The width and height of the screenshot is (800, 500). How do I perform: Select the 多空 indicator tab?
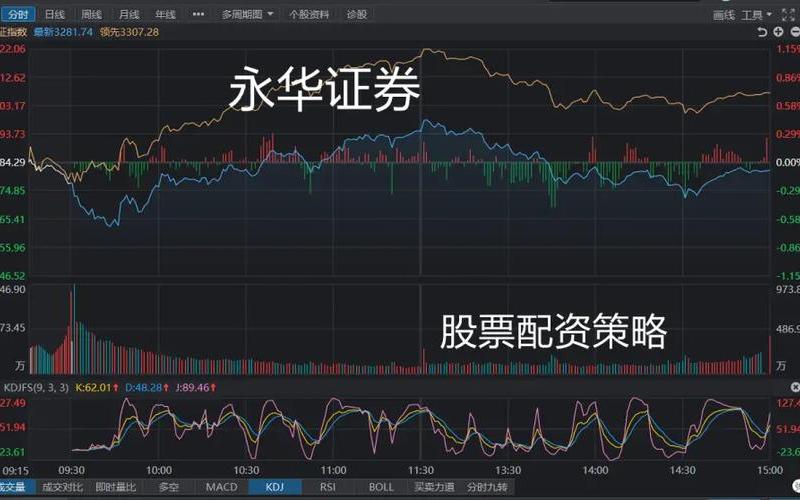pyautogui.click(x=169, y=487)
